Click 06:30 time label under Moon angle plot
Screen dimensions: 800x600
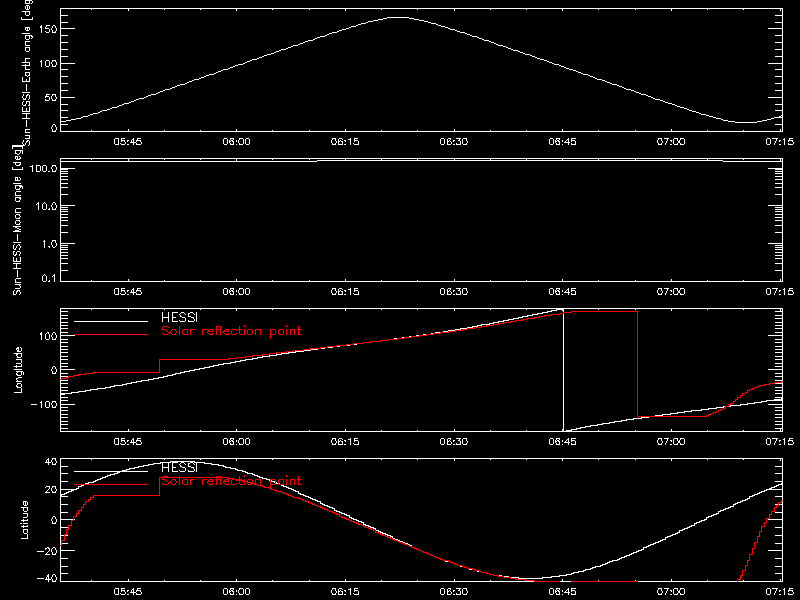click(454, 291)
